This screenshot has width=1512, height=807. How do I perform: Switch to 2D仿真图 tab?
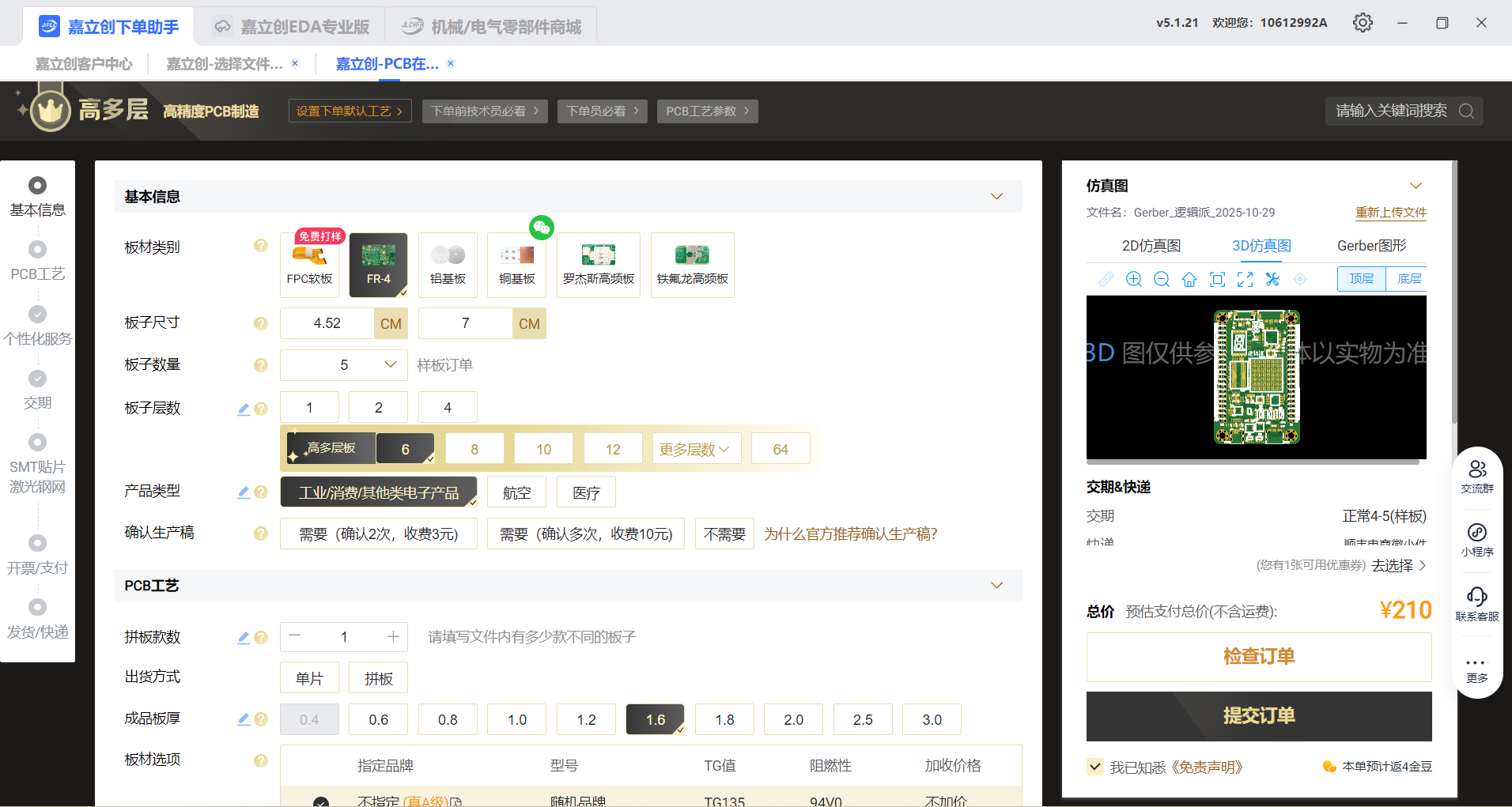coord(1151,246)
